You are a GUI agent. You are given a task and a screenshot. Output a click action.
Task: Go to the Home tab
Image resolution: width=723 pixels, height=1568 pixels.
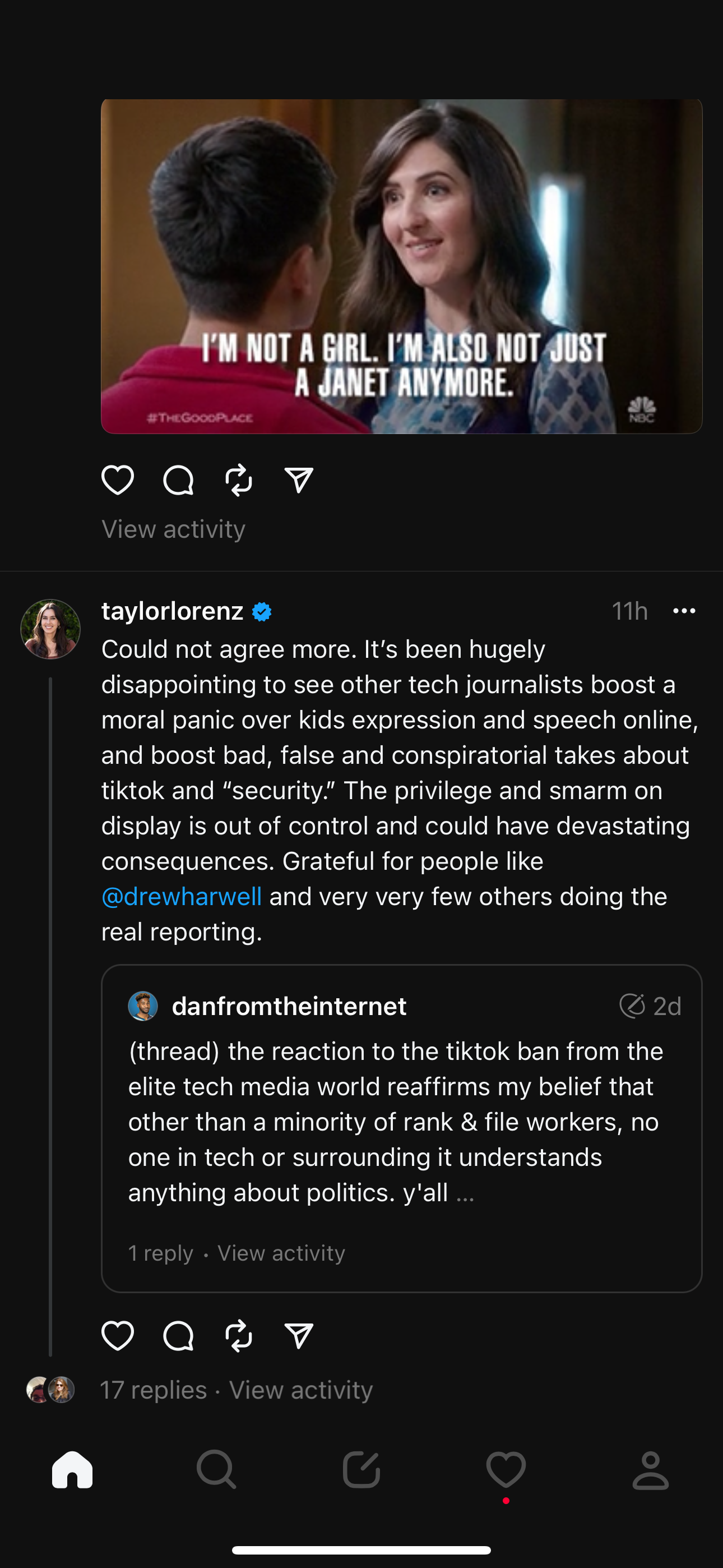pos(72,1469)
